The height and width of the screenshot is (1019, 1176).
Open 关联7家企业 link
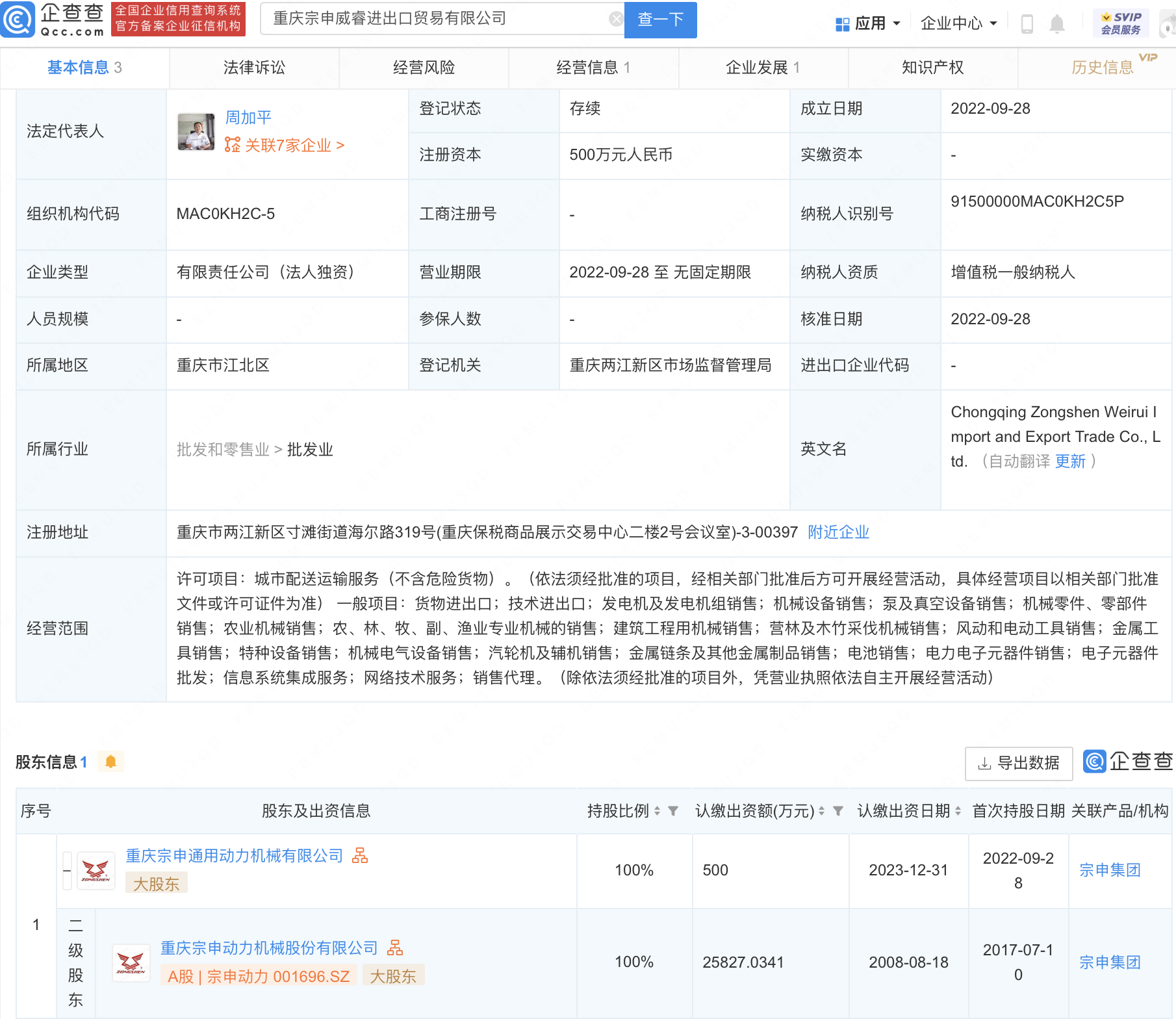point(285,145)
